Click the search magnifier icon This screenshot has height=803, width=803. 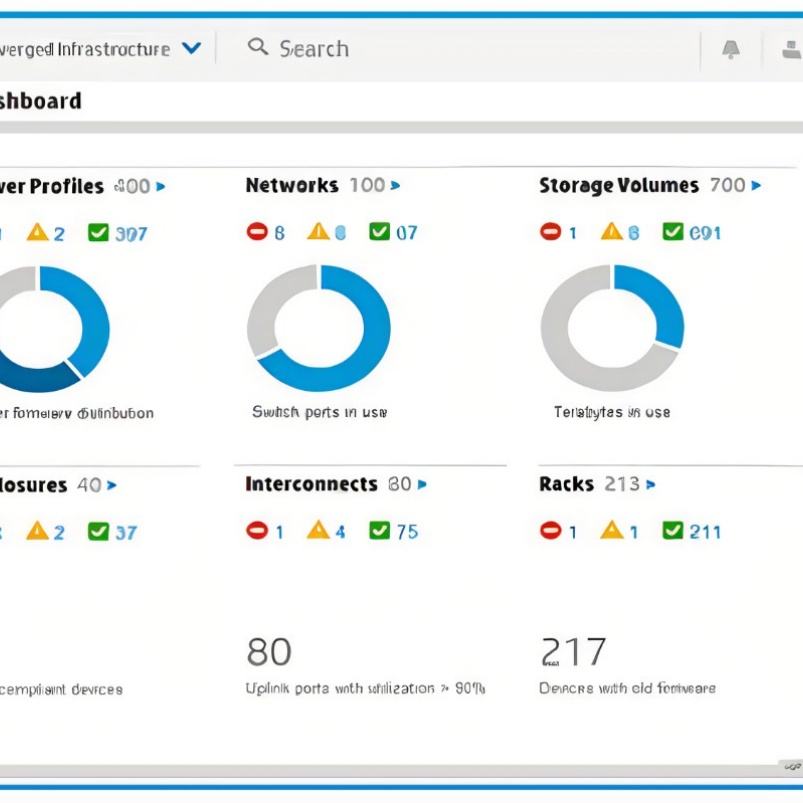[257, 47]
